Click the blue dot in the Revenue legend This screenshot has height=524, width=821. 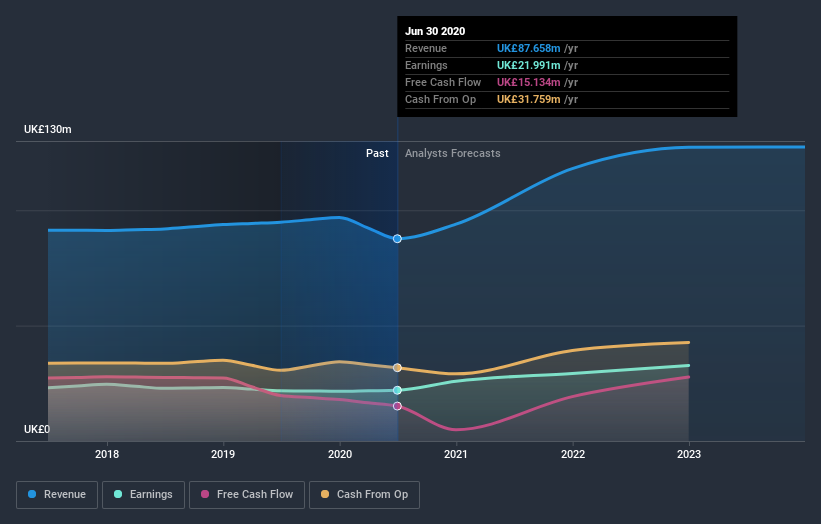point(32,494)
